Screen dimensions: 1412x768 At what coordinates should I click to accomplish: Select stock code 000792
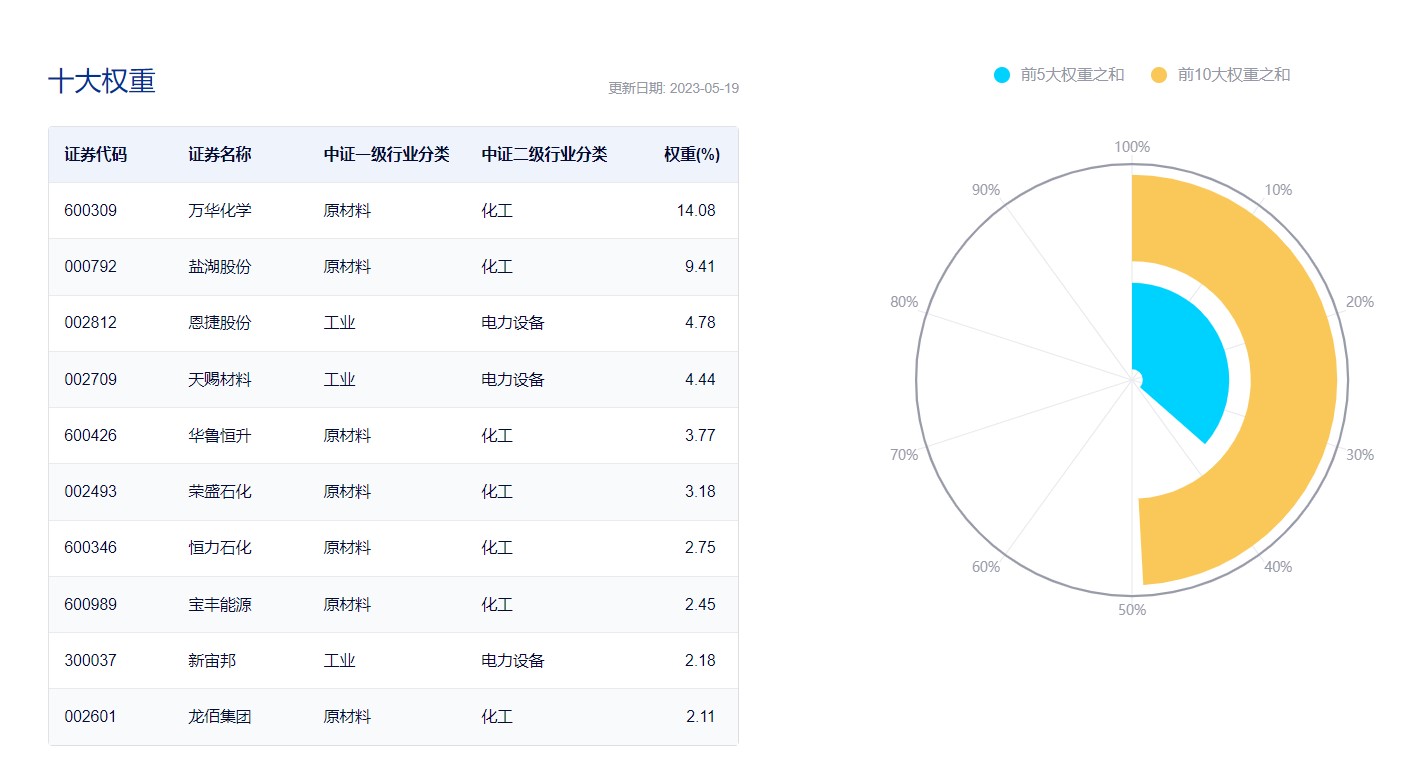(x=90, y=267)
